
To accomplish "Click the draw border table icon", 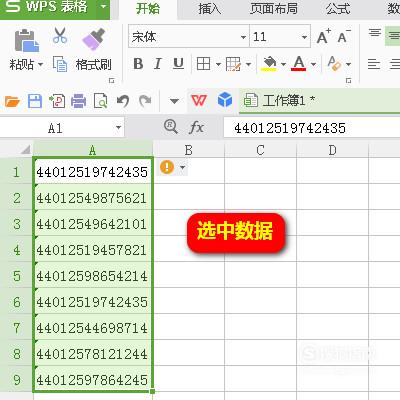I will 233,64.
